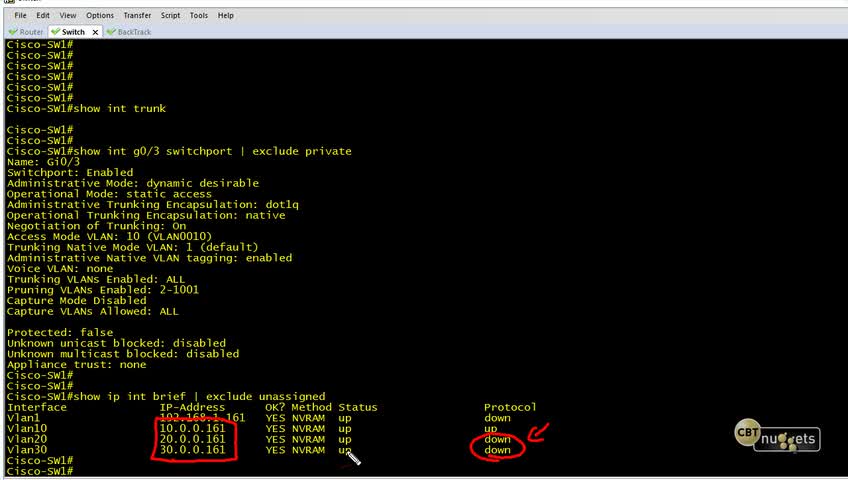The image size is (848, 480).
Task: Click the 'IP-Address' column header
Action: (x=192, y=408)
